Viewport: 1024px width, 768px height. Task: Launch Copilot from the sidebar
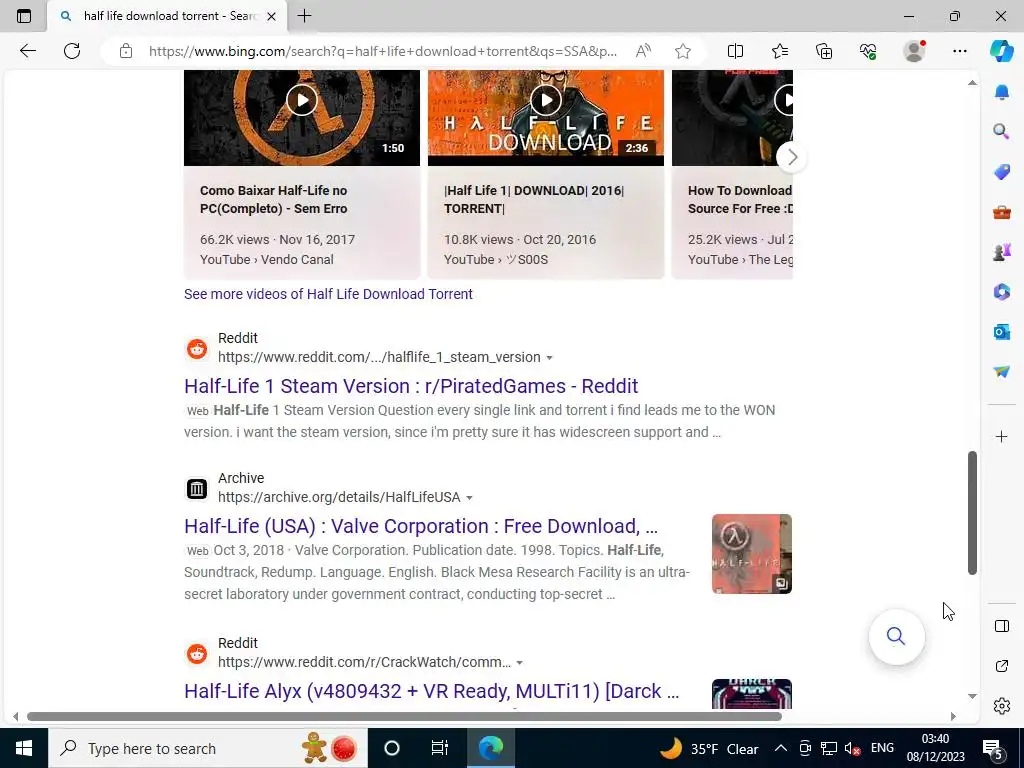pos(1002,51)
